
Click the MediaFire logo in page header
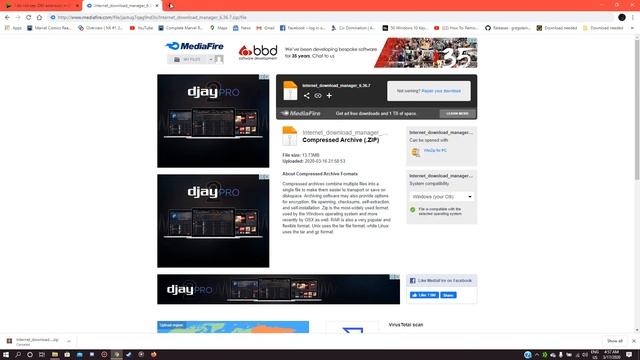click(x=195, y=46)
